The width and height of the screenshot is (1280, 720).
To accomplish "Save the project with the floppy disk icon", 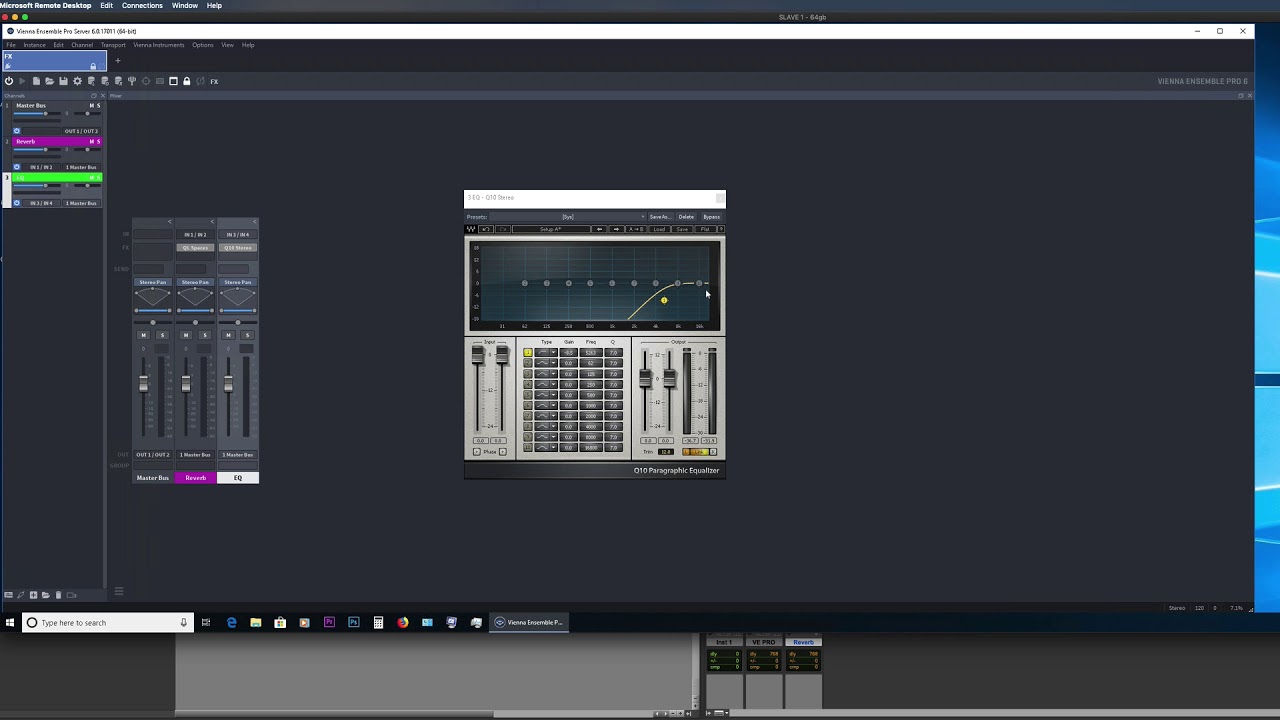I will click(63, 81).
